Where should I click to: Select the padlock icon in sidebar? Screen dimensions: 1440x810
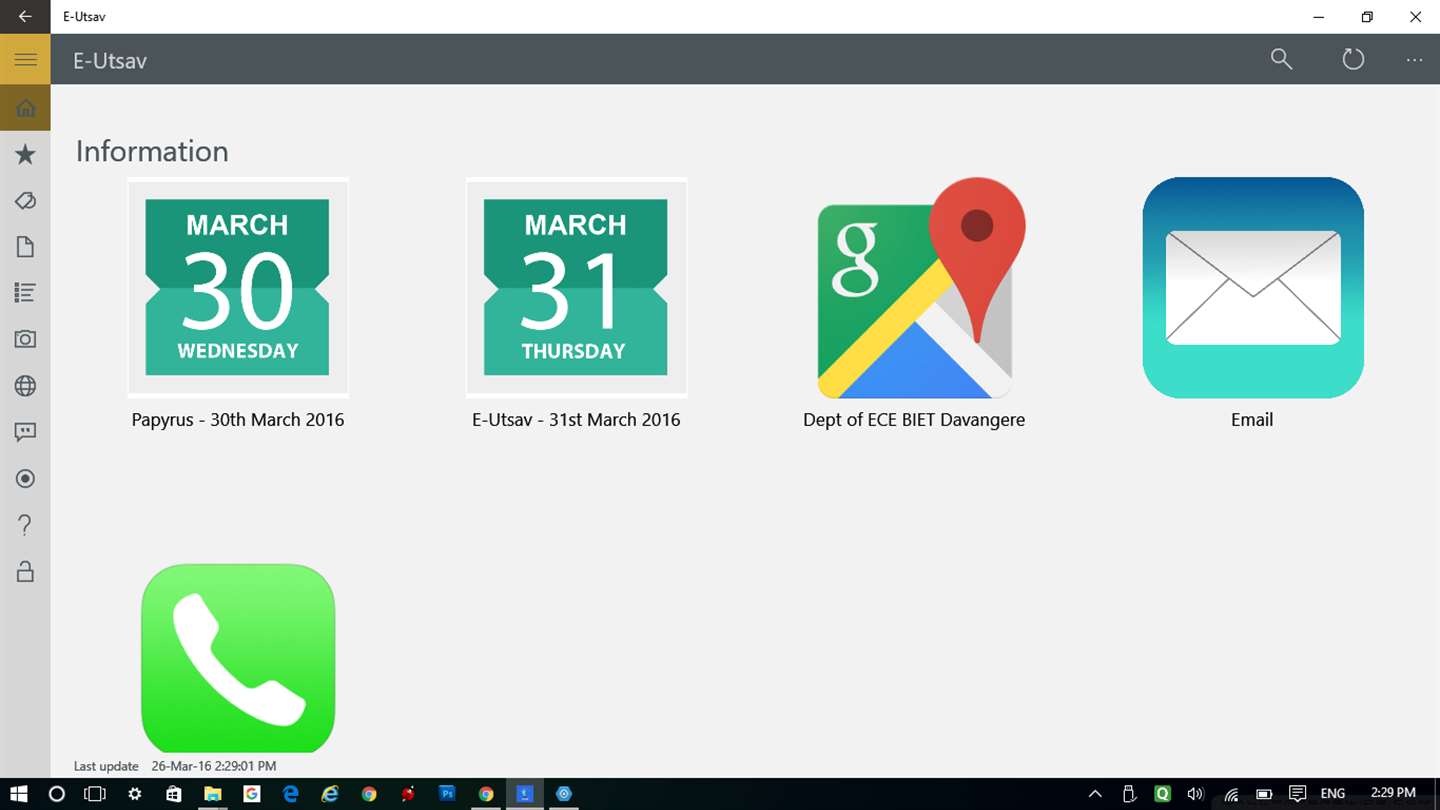[x=25, y=571]
